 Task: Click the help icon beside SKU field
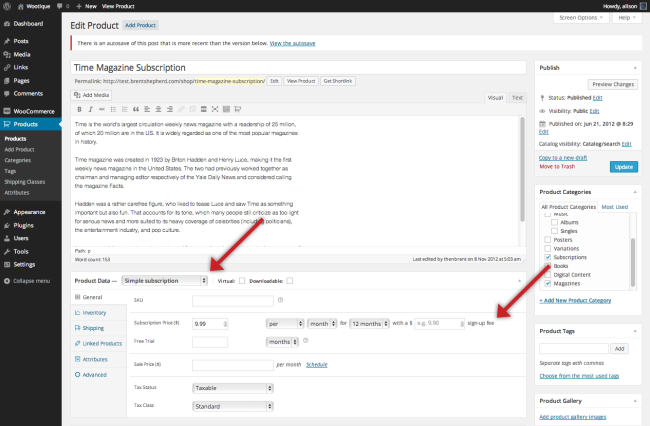pos(279,299)
